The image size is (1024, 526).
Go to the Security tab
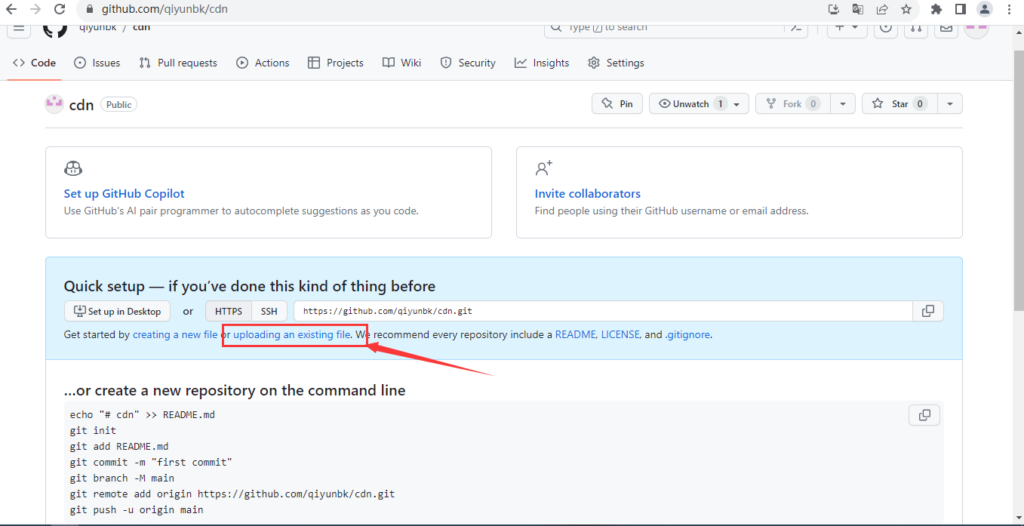(x=468, y=63)
